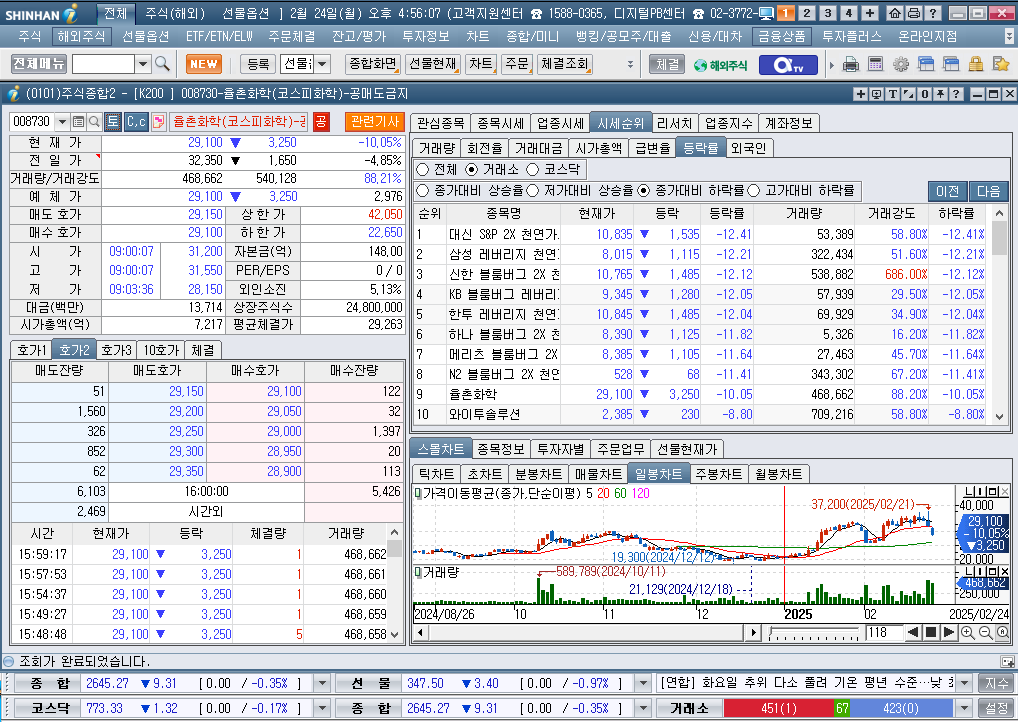Open the 해외주식 menu item
This screenshot has width=1018, height=722.
[x=81, y=36]
